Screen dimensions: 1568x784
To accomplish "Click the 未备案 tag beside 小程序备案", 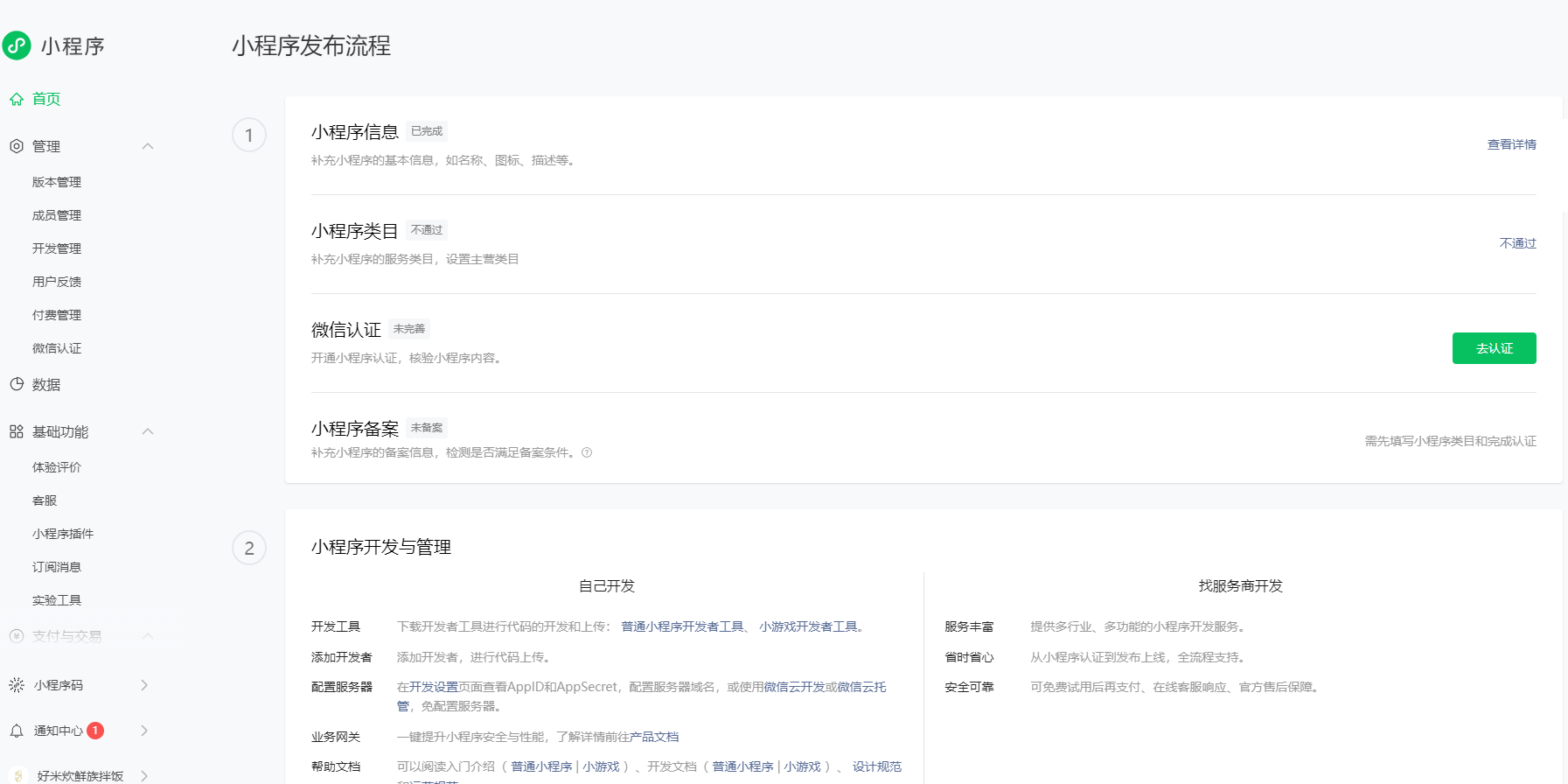I will click(427, 428).
